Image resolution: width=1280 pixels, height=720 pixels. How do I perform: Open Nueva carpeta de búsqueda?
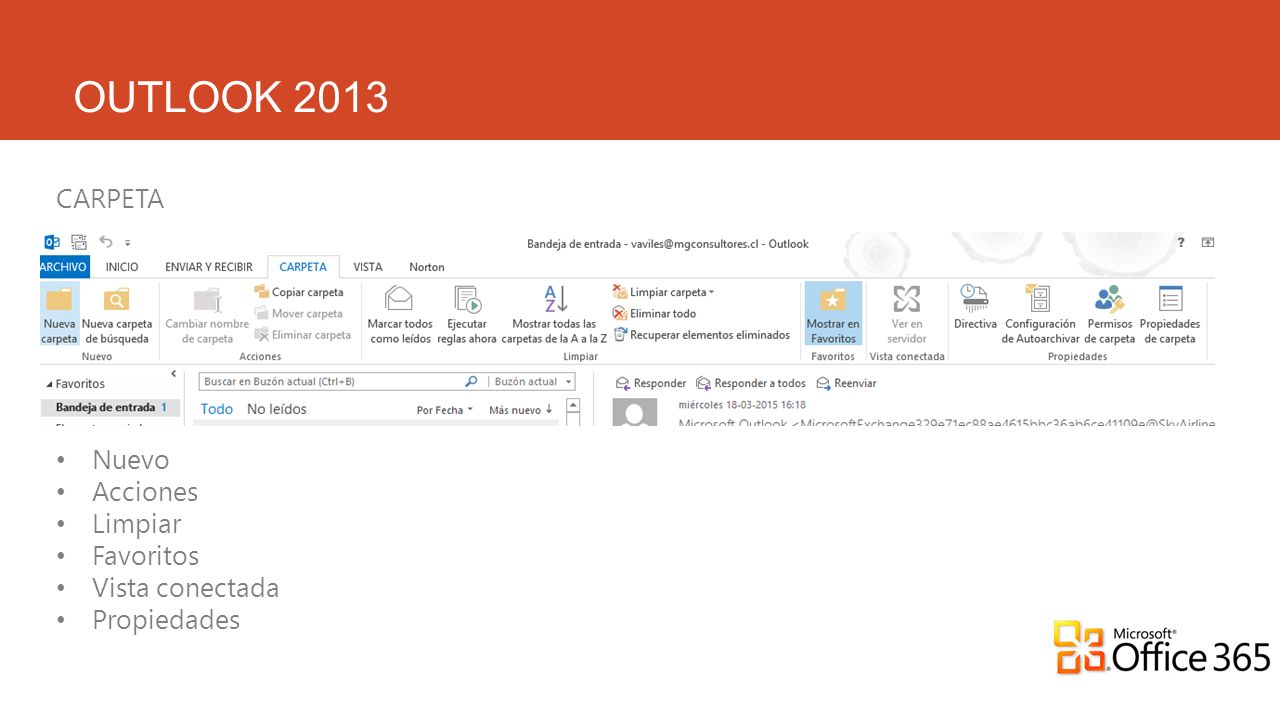pyautogui.click(x=117, y=314)
